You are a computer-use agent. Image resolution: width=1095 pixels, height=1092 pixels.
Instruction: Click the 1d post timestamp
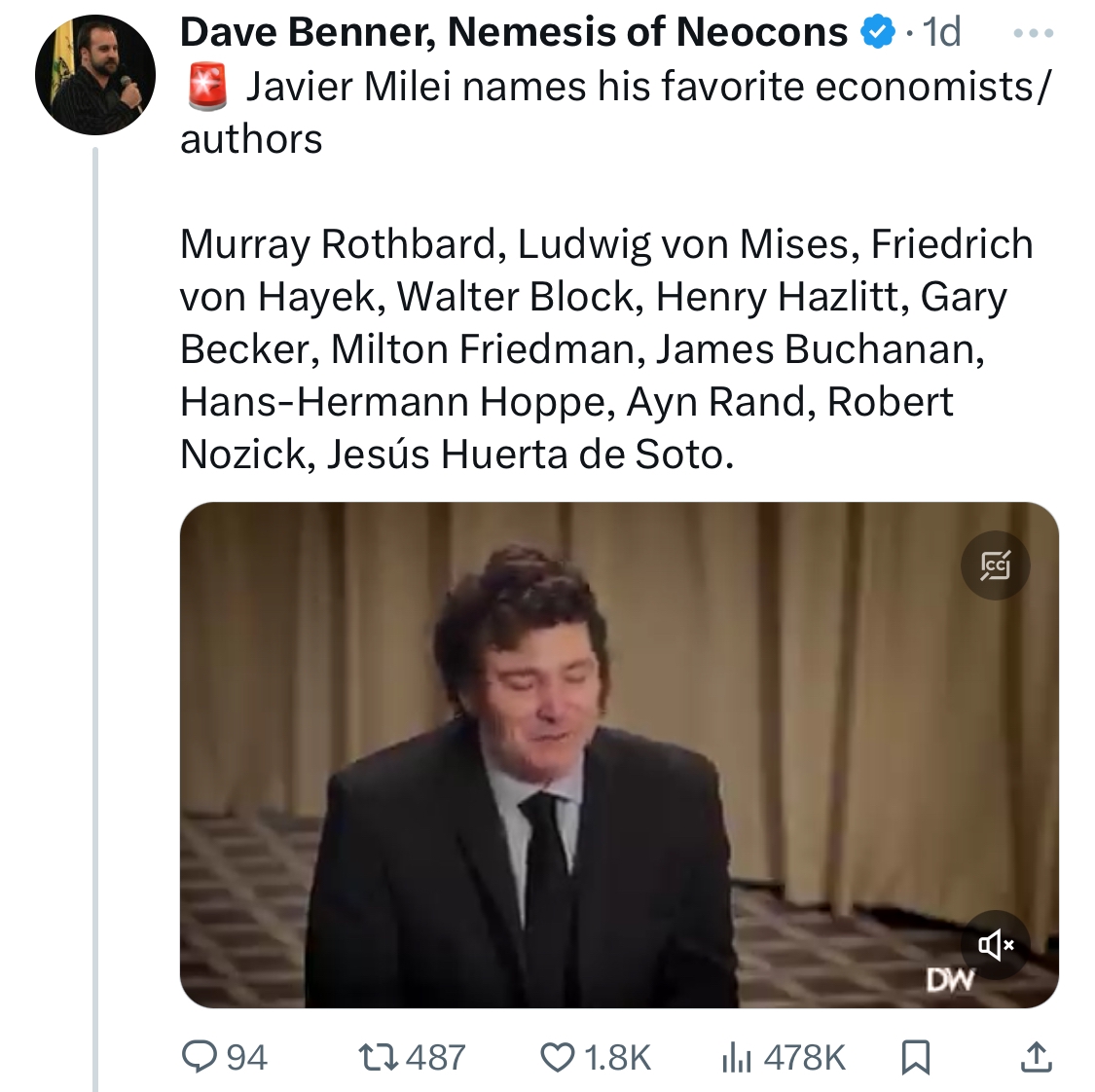941,33
